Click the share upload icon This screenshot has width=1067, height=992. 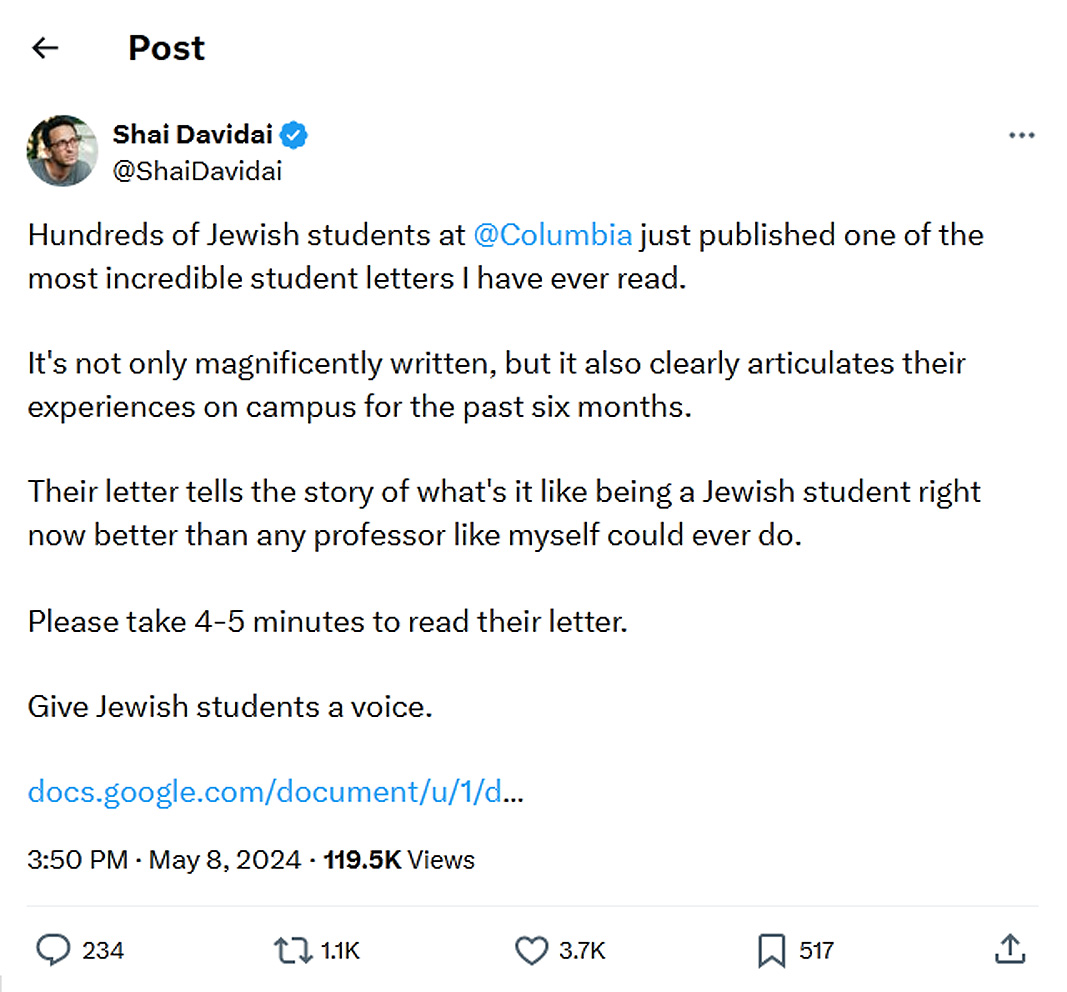pos(1010,949)
